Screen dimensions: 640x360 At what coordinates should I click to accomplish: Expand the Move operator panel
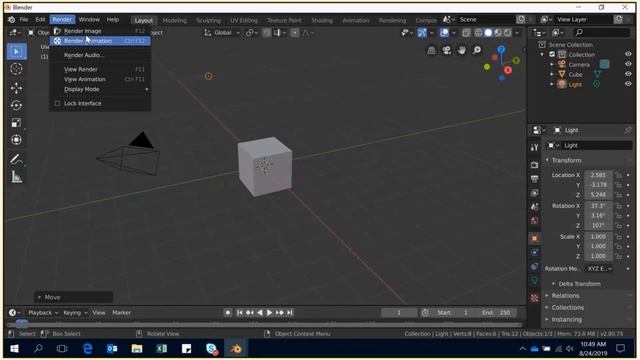[x=73, y=297]
